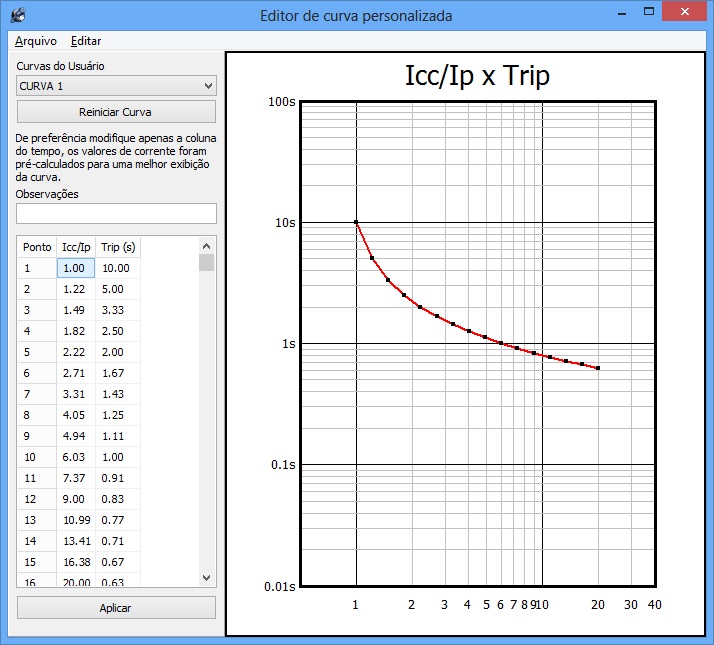Minimize the curve editor window

click(x=622, y=13)
